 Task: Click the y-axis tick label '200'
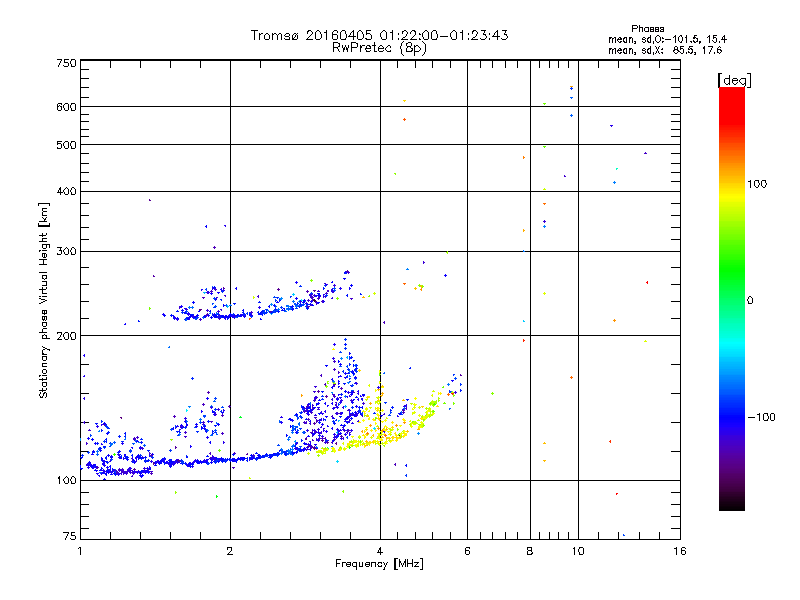click(x=67, y=336)
